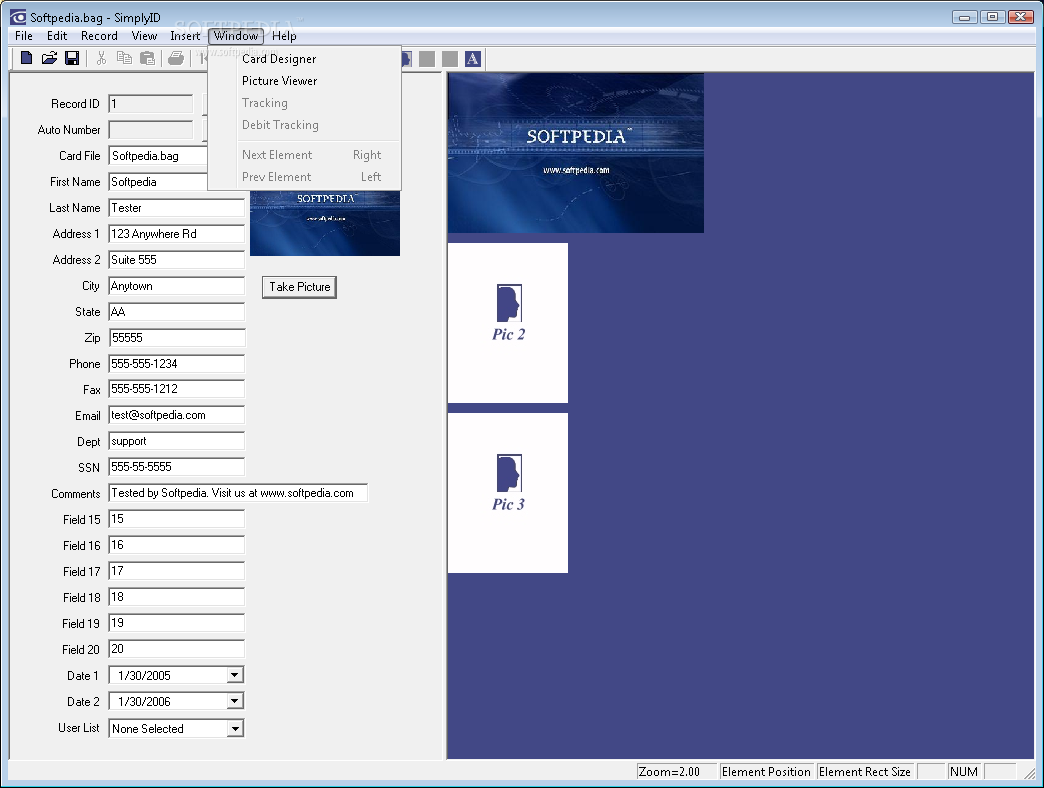Select the Pic 3 placeholder thumbnail

tap(508, 492)
